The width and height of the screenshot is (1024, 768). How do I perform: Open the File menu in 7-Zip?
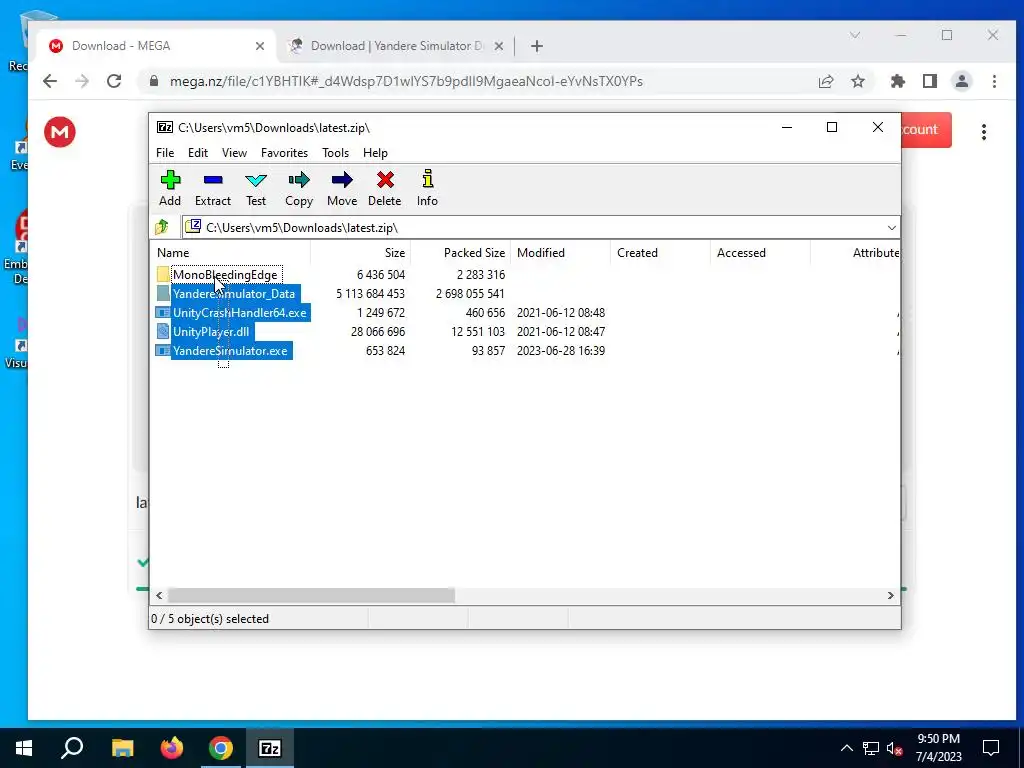click(x=165, y=153)
